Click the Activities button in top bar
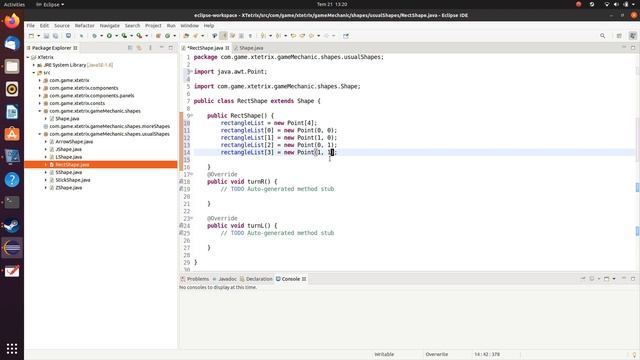Viewport: 640px width, 360px height. click(x=14, y=4)
